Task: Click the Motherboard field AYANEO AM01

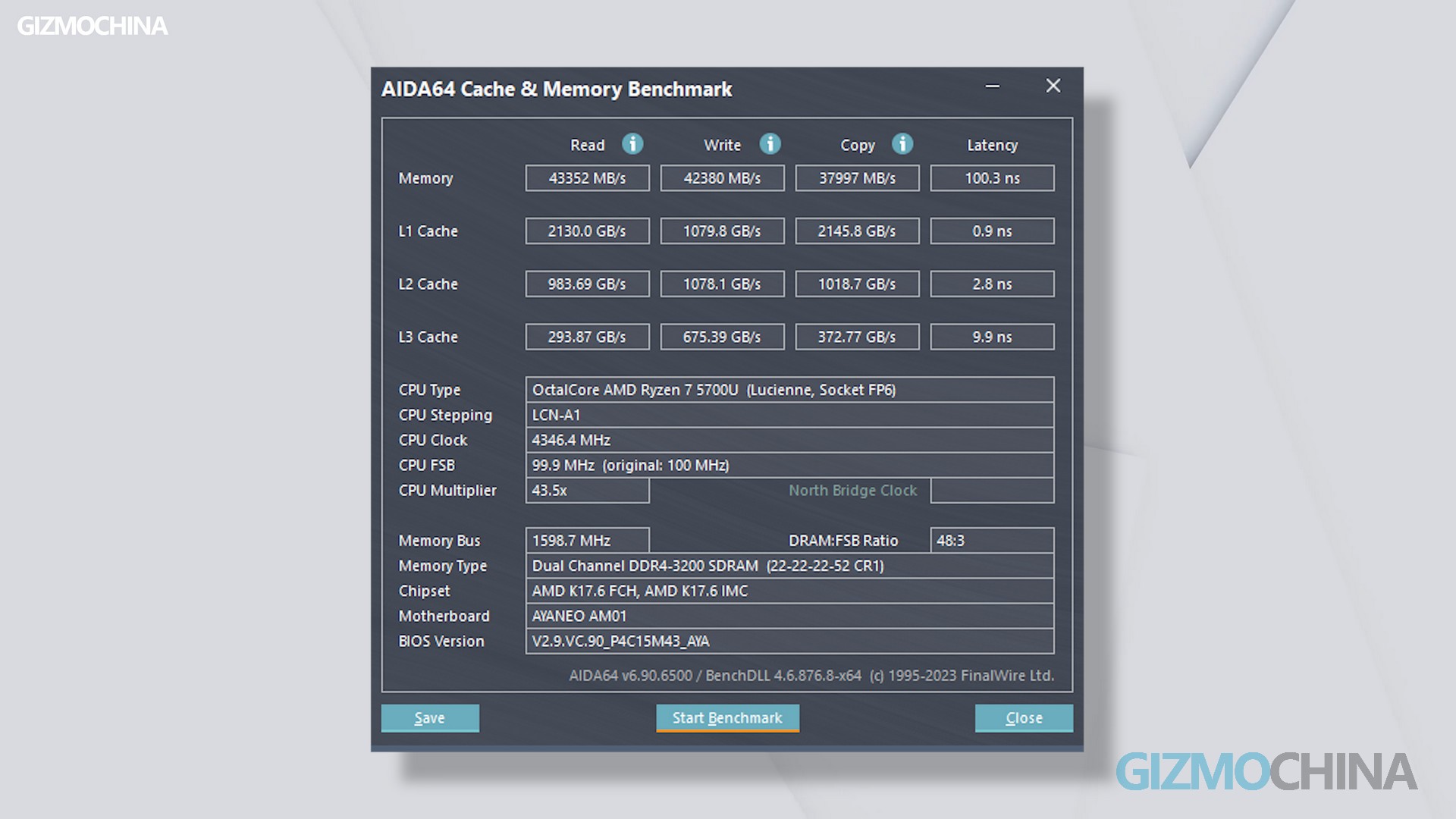Action: 789,616
